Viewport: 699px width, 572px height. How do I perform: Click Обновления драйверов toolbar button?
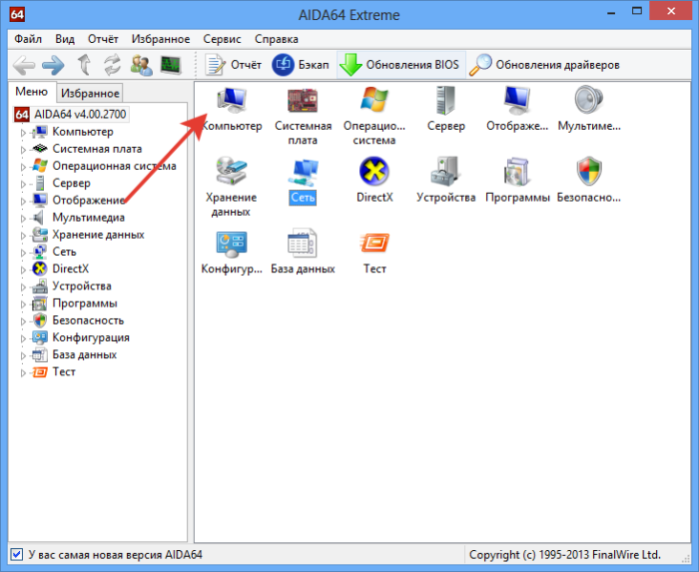point(545,65)
